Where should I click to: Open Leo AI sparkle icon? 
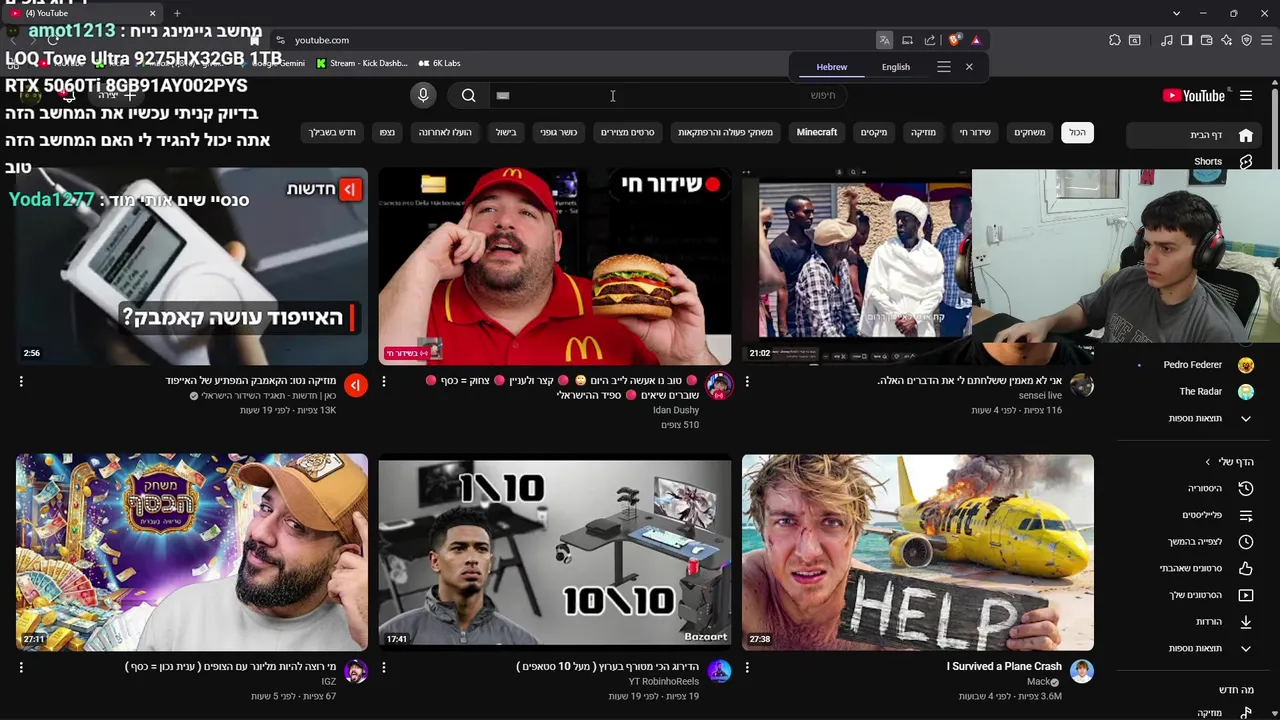coord(1226,40)
